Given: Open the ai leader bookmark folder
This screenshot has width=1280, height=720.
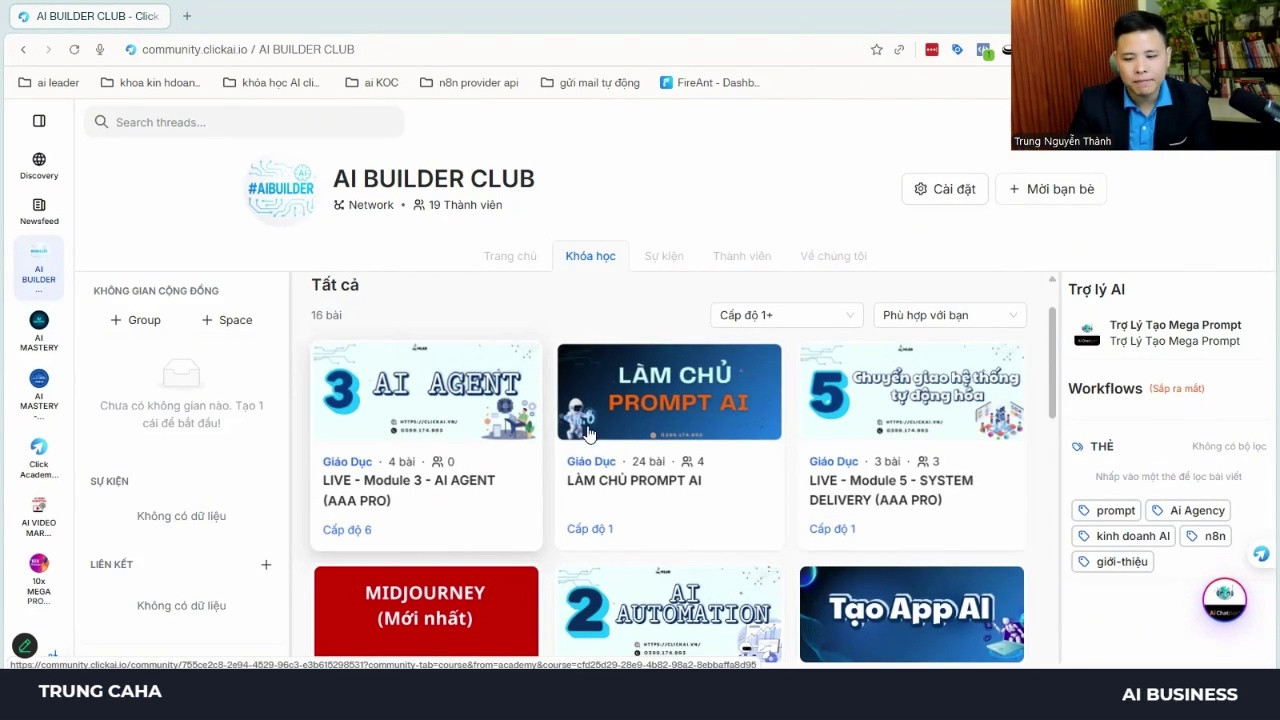Looking at the screenshot, I should point(49,82).
